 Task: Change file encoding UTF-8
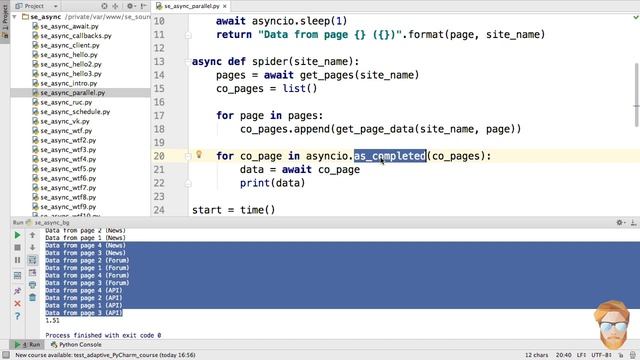[x=601, y=355]
